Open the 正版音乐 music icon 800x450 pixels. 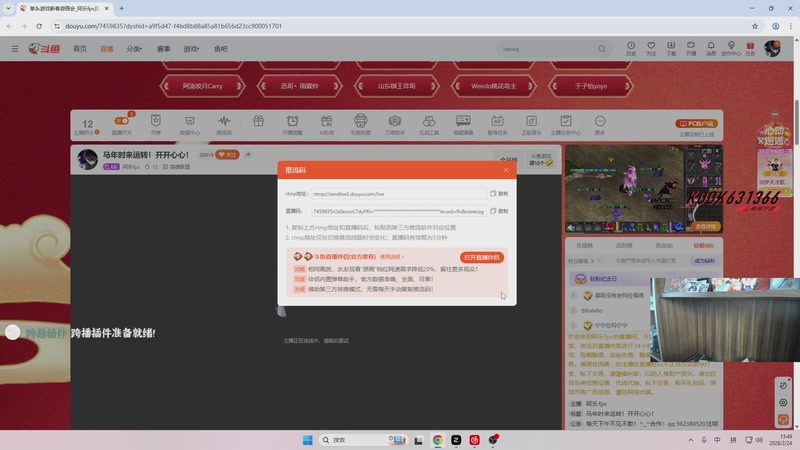point(531,124)
